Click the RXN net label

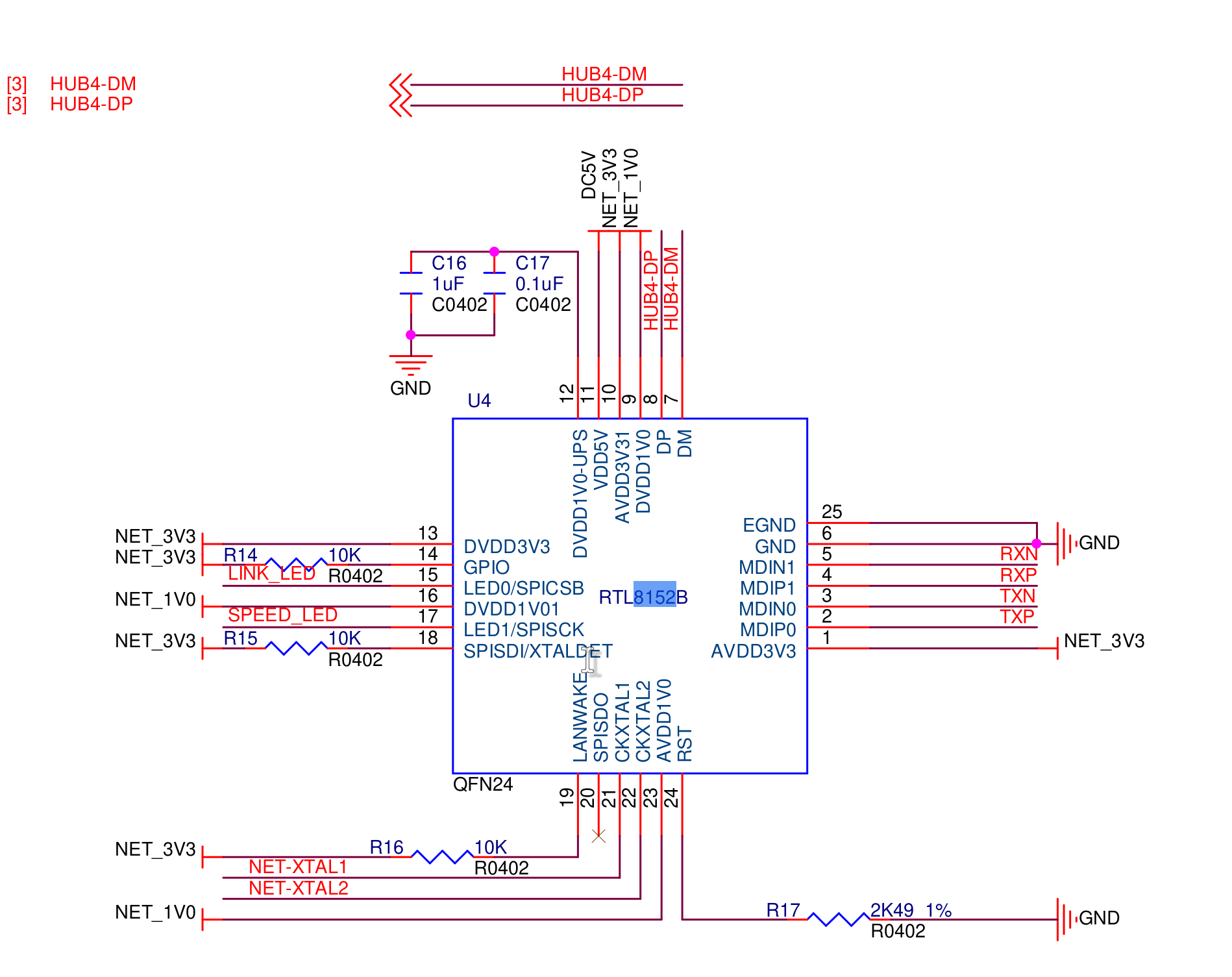click(x=1018, y=554)
